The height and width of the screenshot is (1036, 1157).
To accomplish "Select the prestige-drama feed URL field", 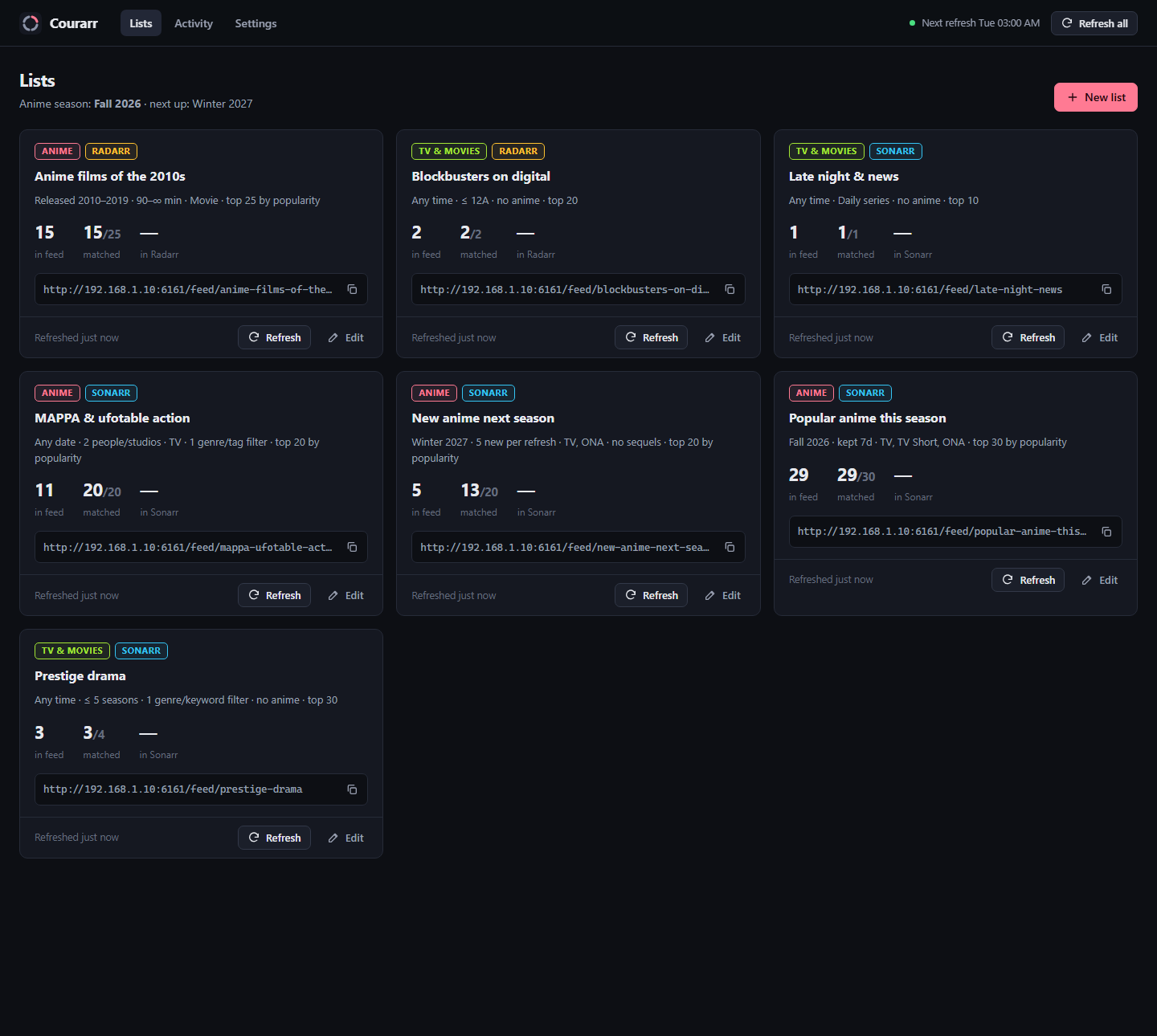I will 201,789.
